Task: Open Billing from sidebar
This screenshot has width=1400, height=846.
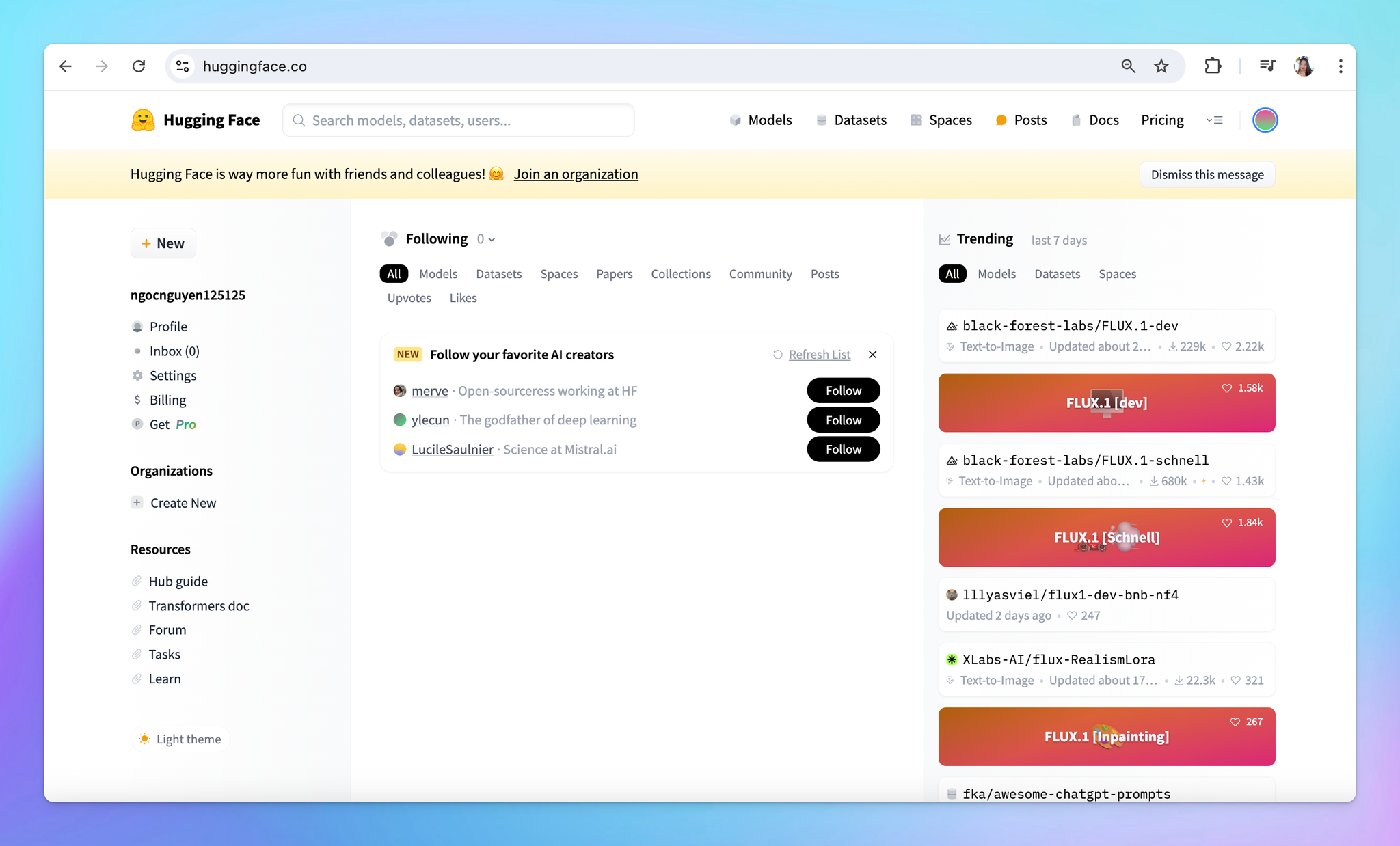Action: click(167, 400)
